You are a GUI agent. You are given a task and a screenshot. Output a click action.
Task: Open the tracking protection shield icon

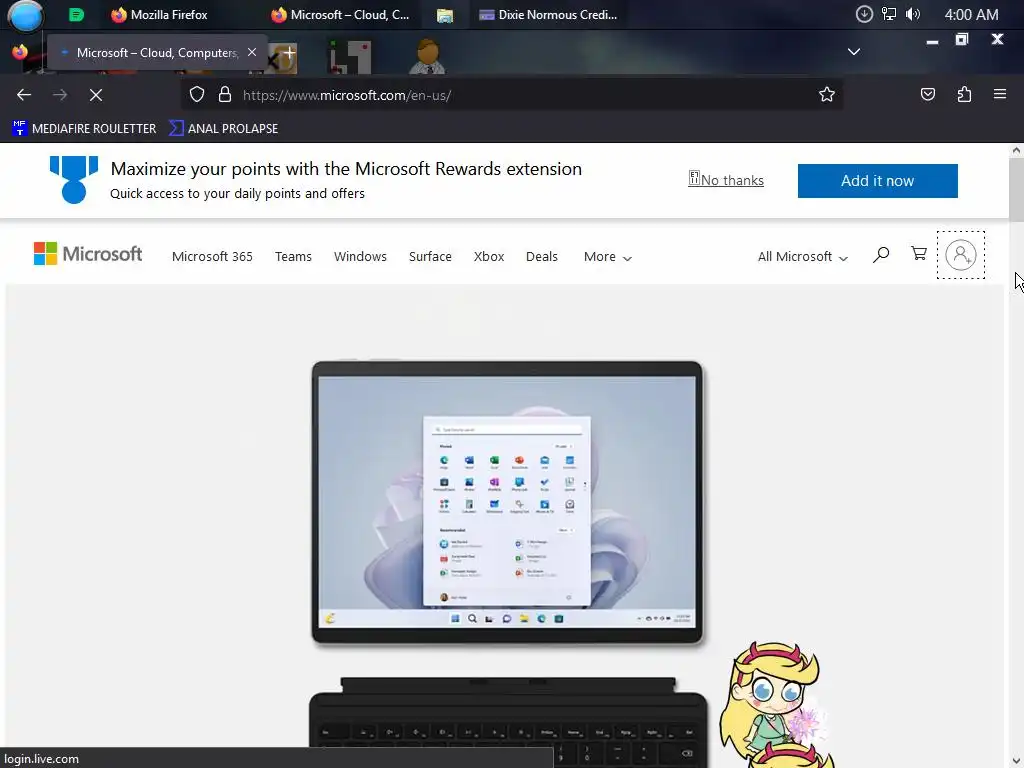197,95
